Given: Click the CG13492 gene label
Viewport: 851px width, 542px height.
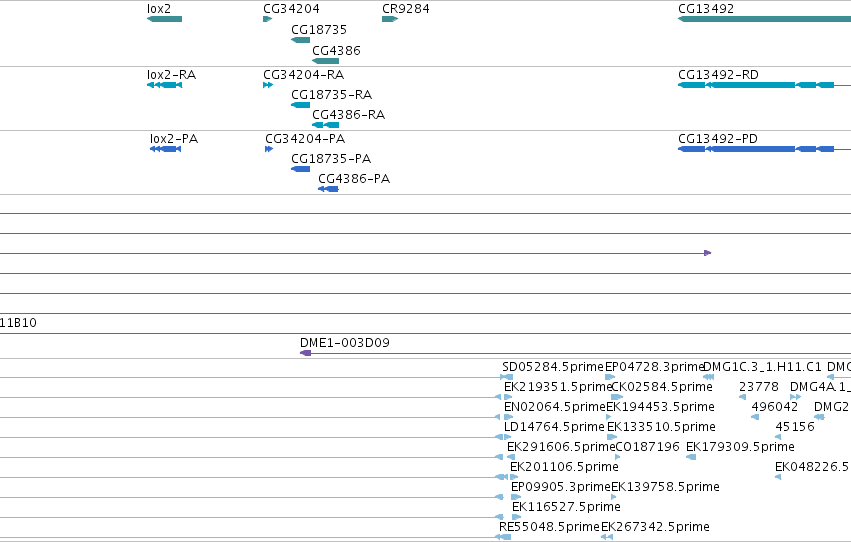Looking at the screenshot, I should pyautogui.click(x=706, y=9).
